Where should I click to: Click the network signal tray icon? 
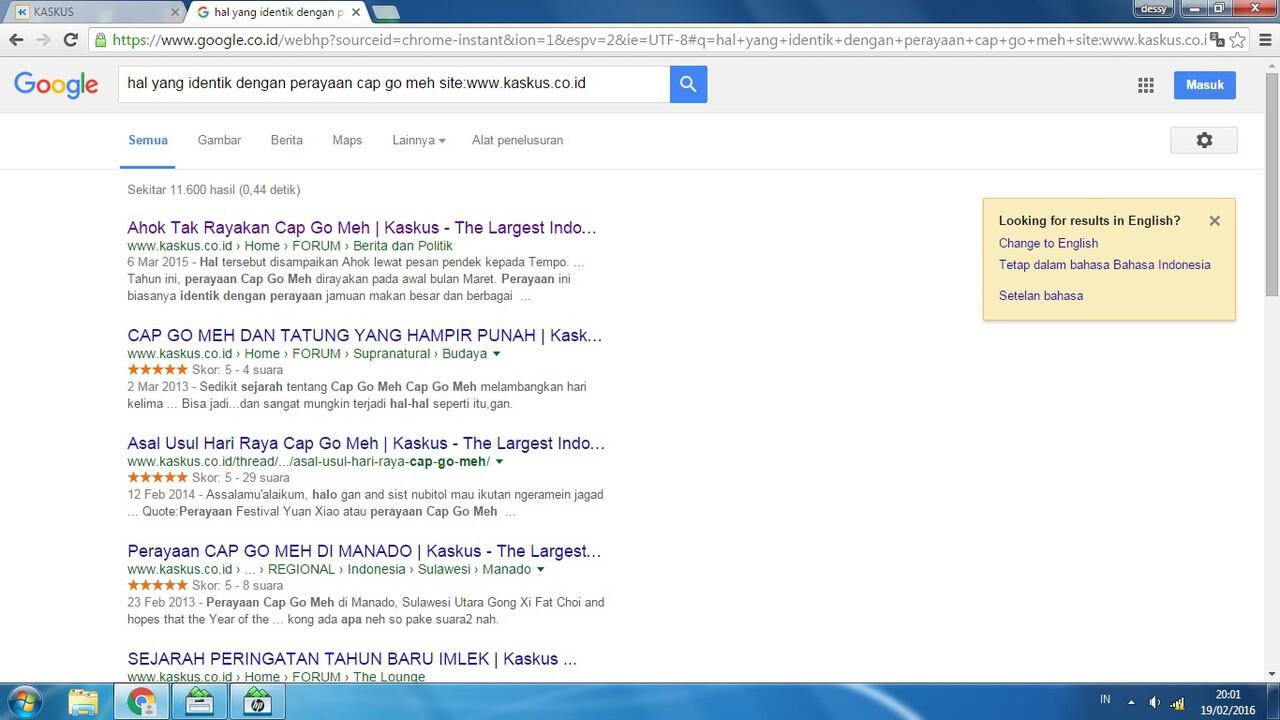pyautogui.click(x=1178, y=701)
